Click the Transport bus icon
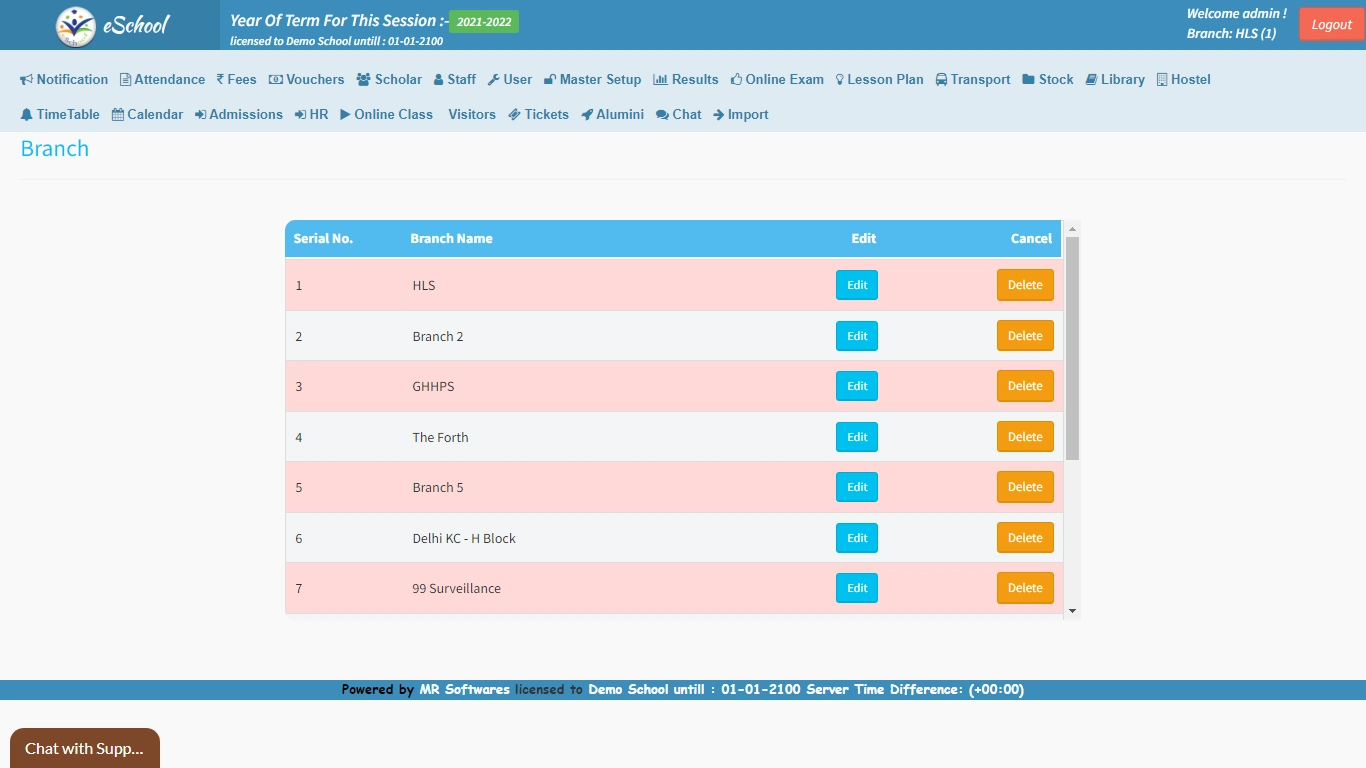1366x768 pixels. click(x=942, y=80)
